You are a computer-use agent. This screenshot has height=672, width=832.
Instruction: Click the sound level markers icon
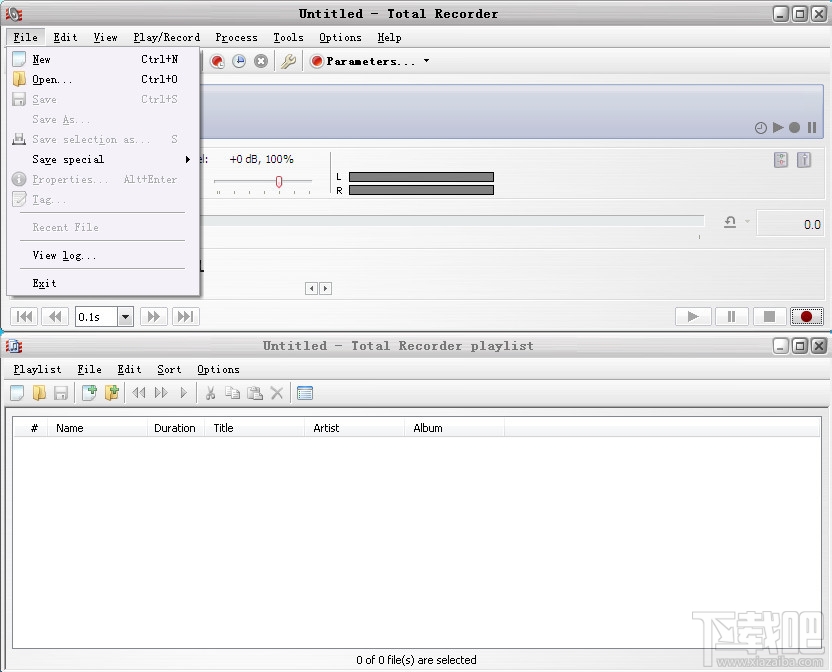point(781,159)
